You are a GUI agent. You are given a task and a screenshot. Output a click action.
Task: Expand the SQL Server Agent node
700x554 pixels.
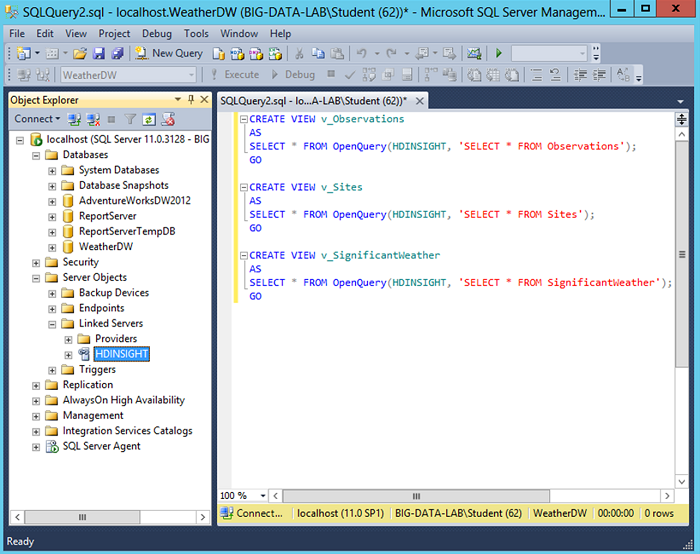[36, 447]
